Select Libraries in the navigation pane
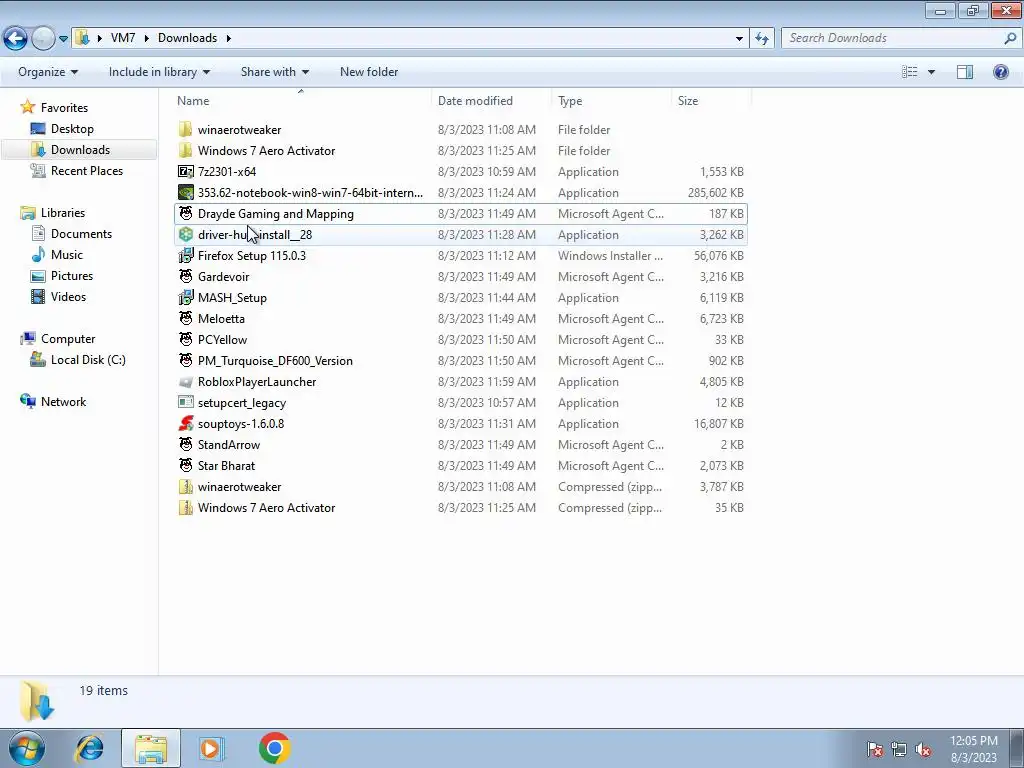1024x768 pixels. click(63, 213)
